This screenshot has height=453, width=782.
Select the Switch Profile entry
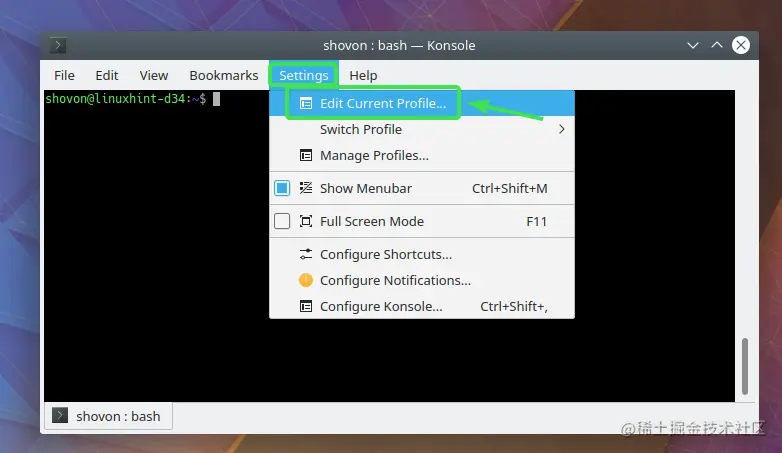point(422,129)
